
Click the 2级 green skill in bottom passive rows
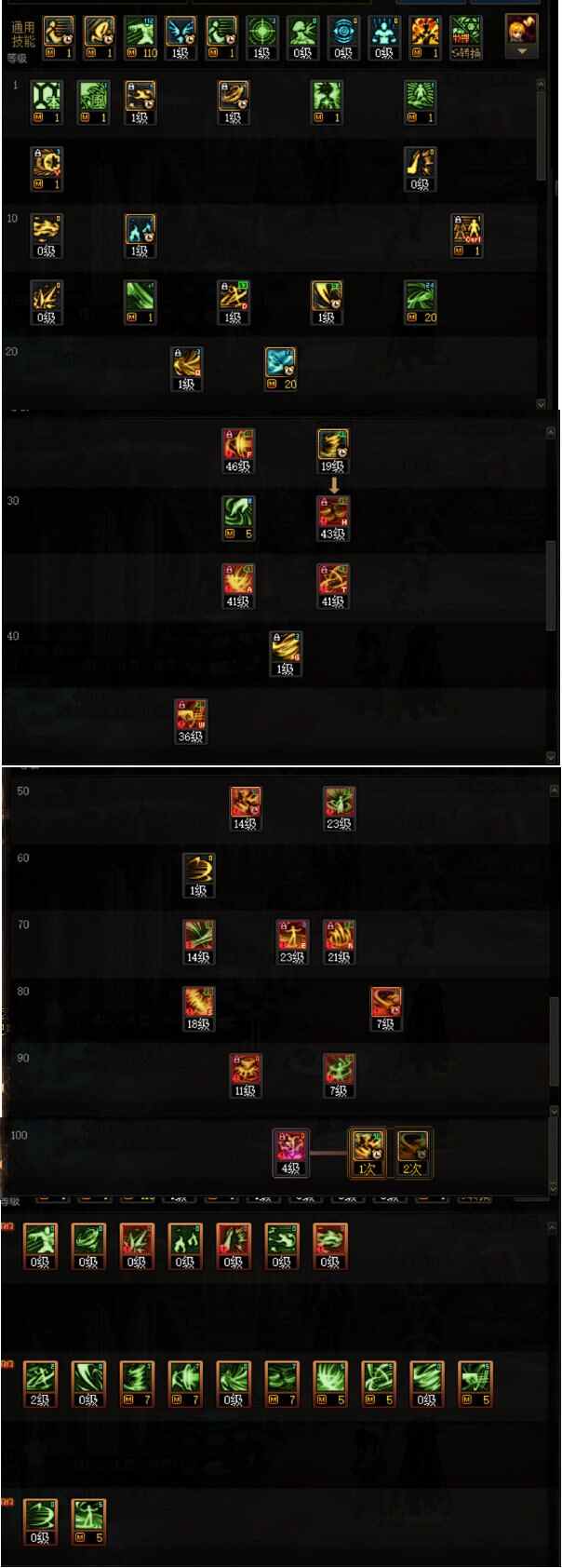tap(40, 1384)
